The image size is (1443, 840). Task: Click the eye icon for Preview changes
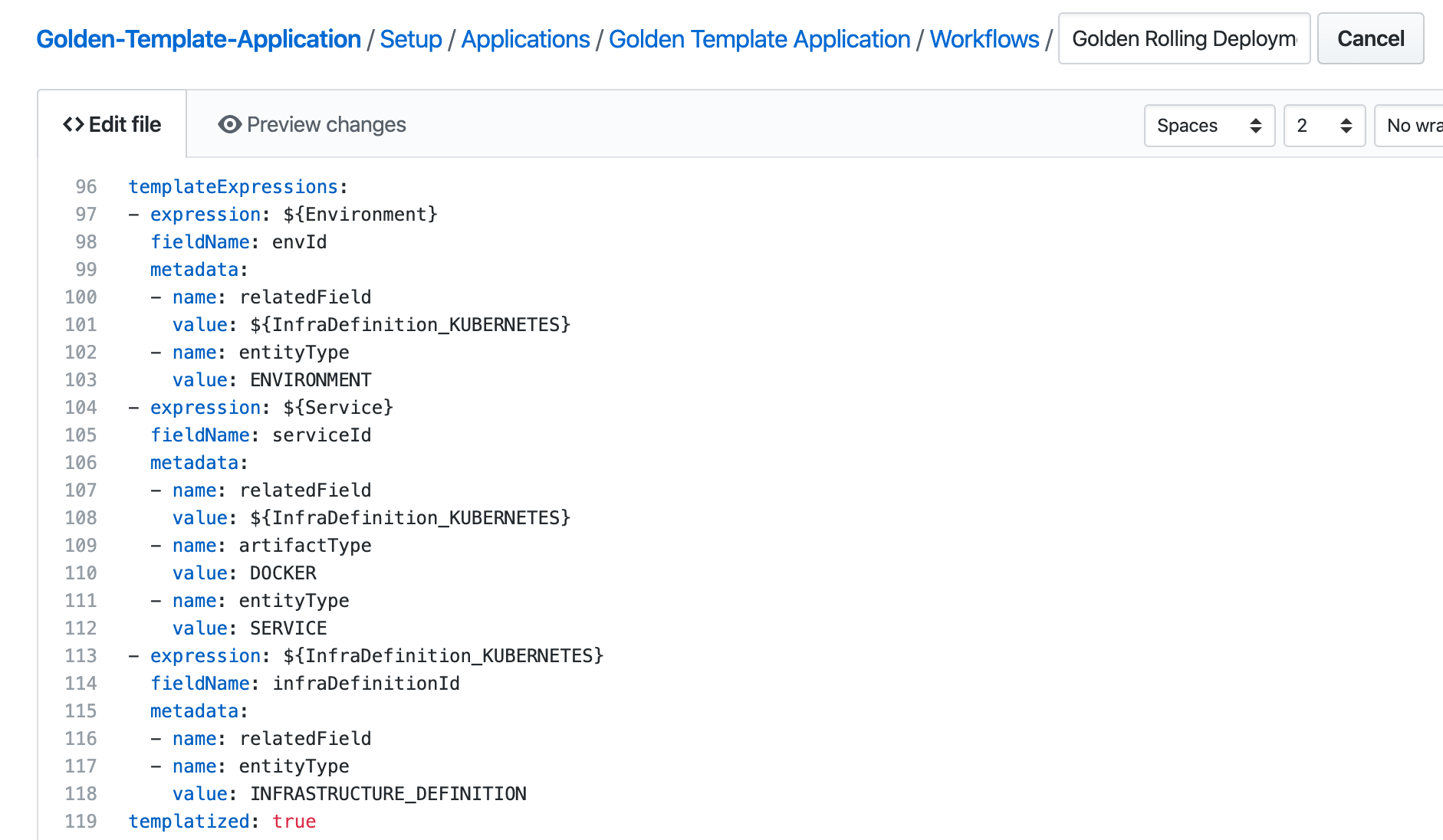(229, 124)
